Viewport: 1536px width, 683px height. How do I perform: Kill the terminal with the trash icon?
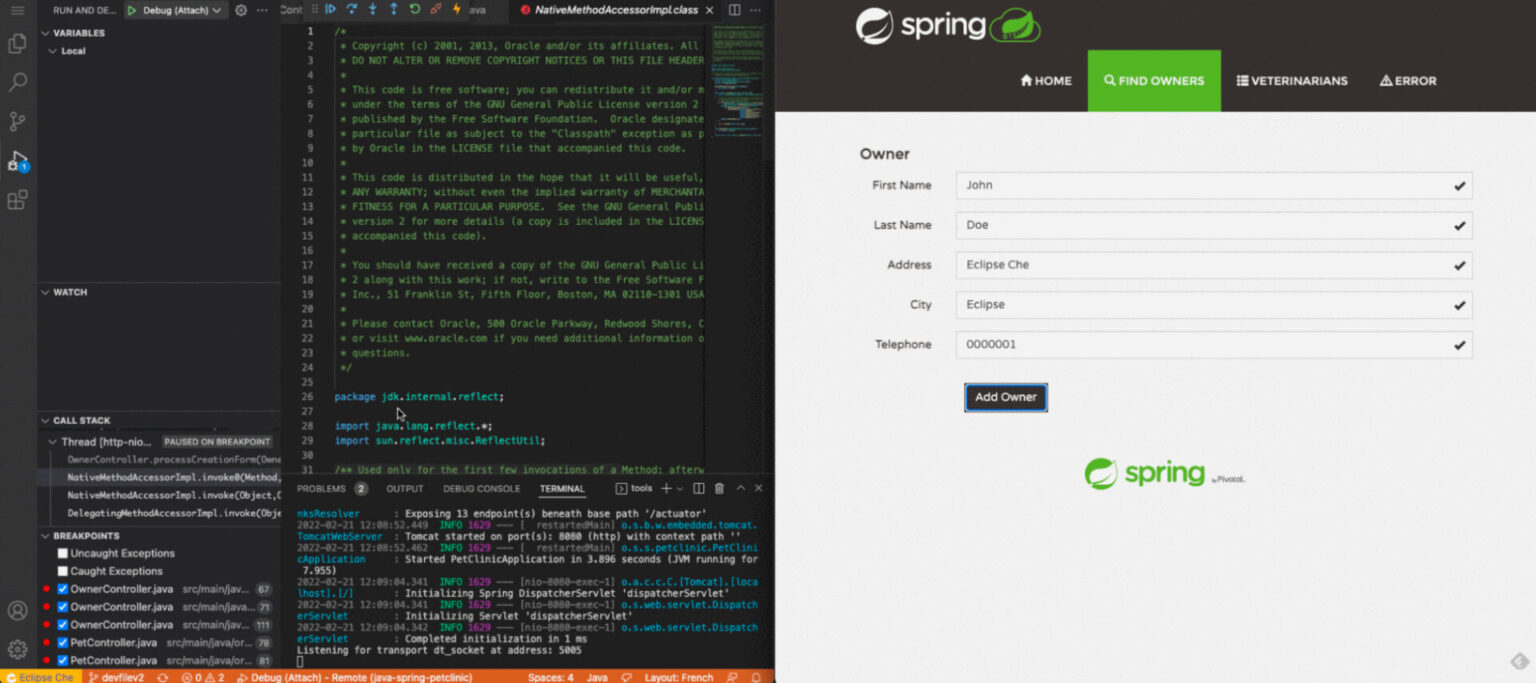pyautogui.click(x=719, y=489)
